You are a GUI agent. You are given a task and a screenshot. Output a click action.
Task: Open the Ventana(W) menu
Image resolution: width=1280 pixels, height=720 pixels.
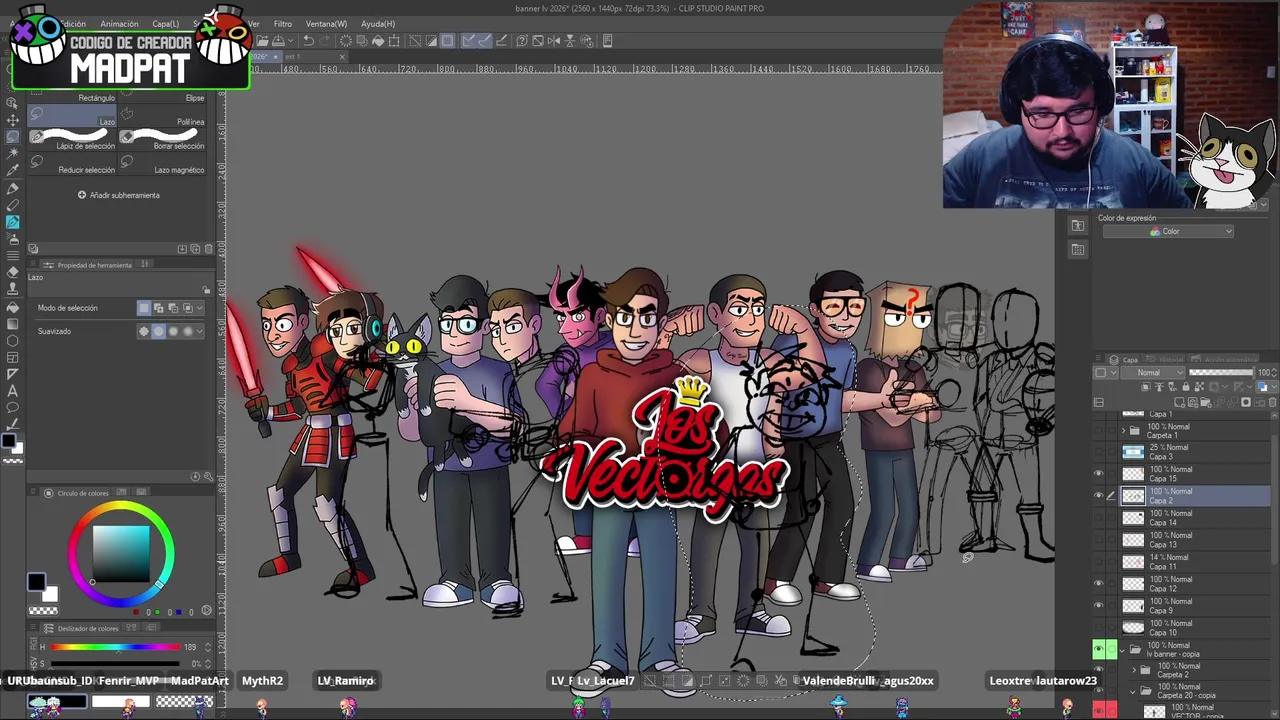tap(326, 24)
